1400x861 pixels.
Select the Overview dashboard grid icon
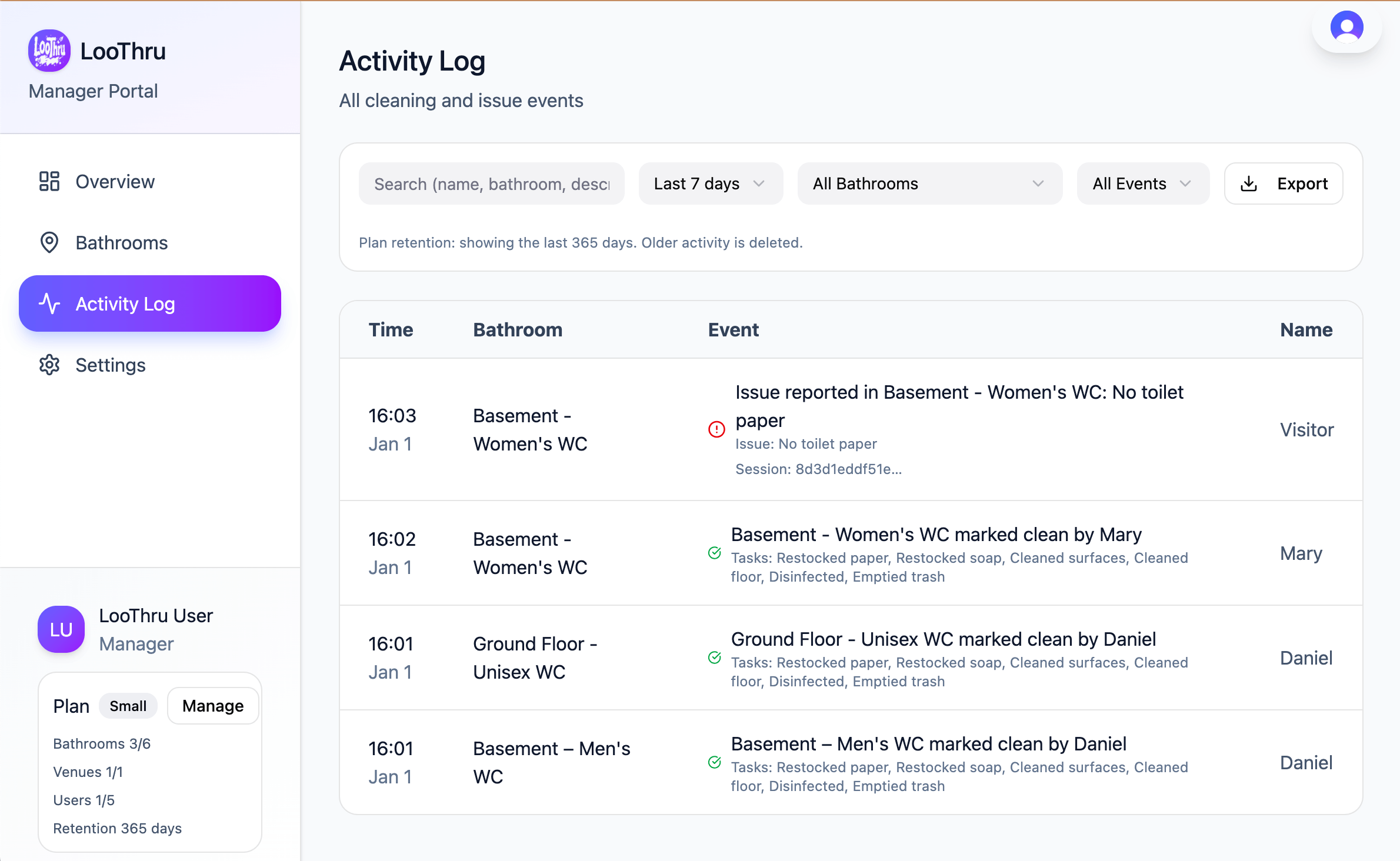(49, 181)
